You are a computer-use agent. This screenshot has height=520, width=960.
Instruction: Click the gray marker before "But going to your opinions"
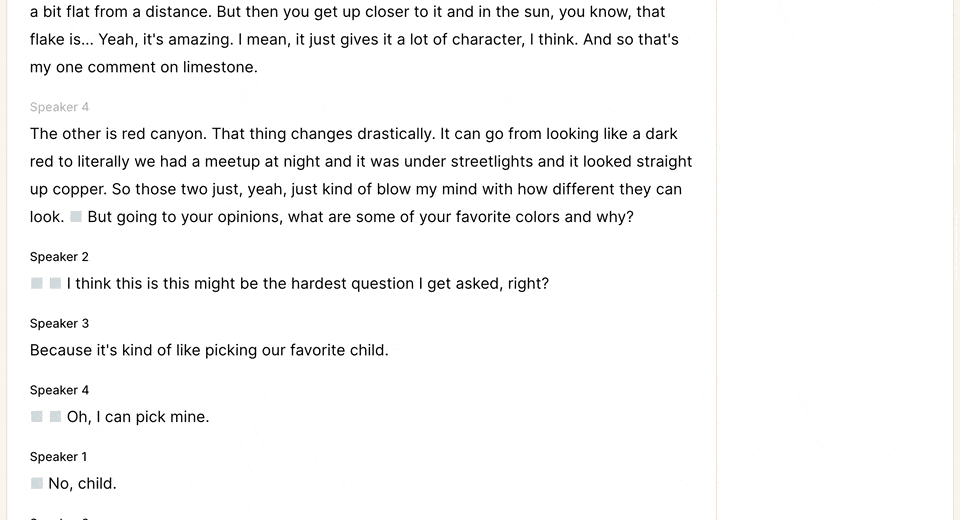pyautogui.click(x=76, y=217)
